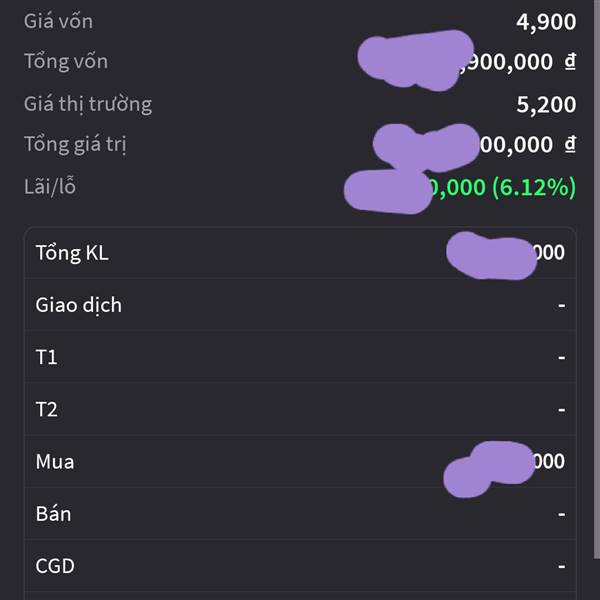Select the Bán row
The width and height of the screenshot is (600, 600).
300,514
